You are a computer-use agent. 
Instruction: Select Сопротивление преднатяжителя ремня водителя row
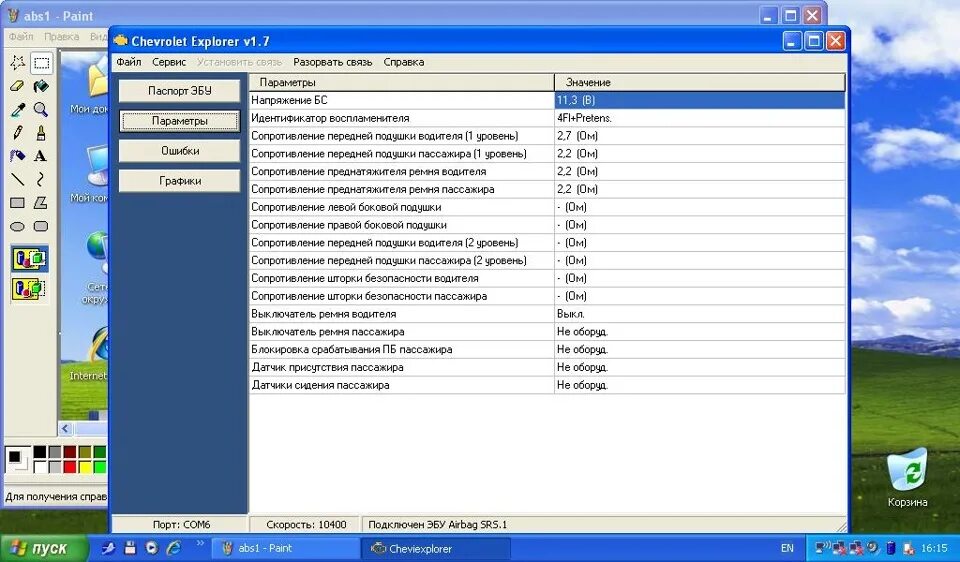pos(547,171)
